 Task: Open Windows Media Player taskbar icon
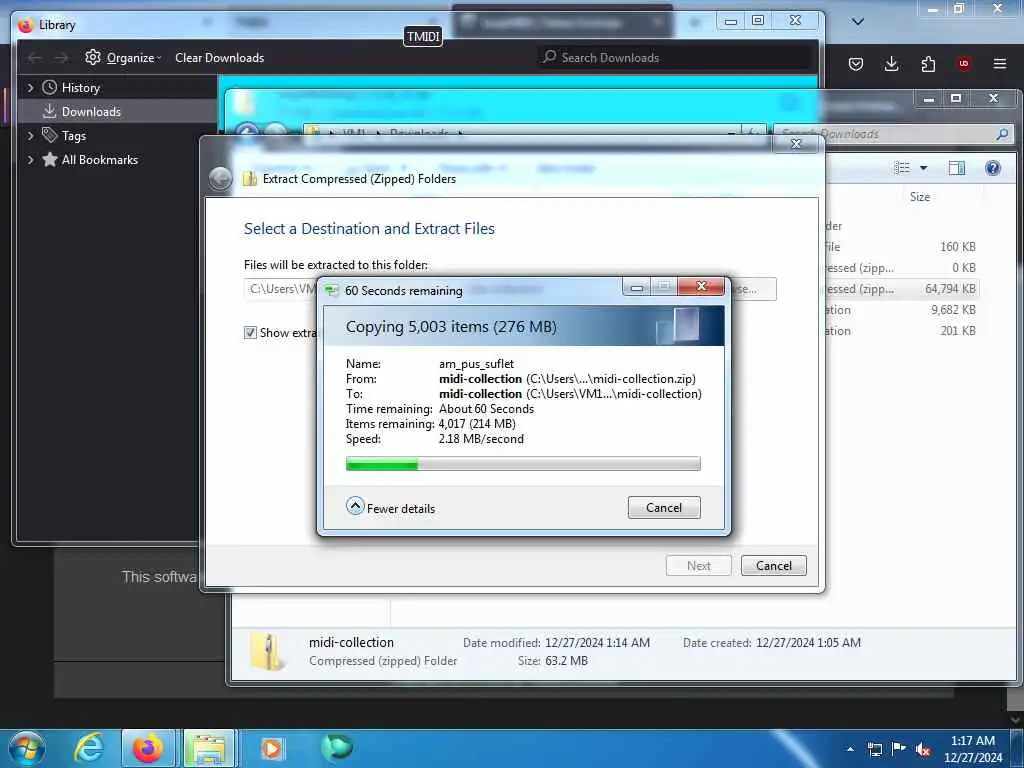click(271, 748)
